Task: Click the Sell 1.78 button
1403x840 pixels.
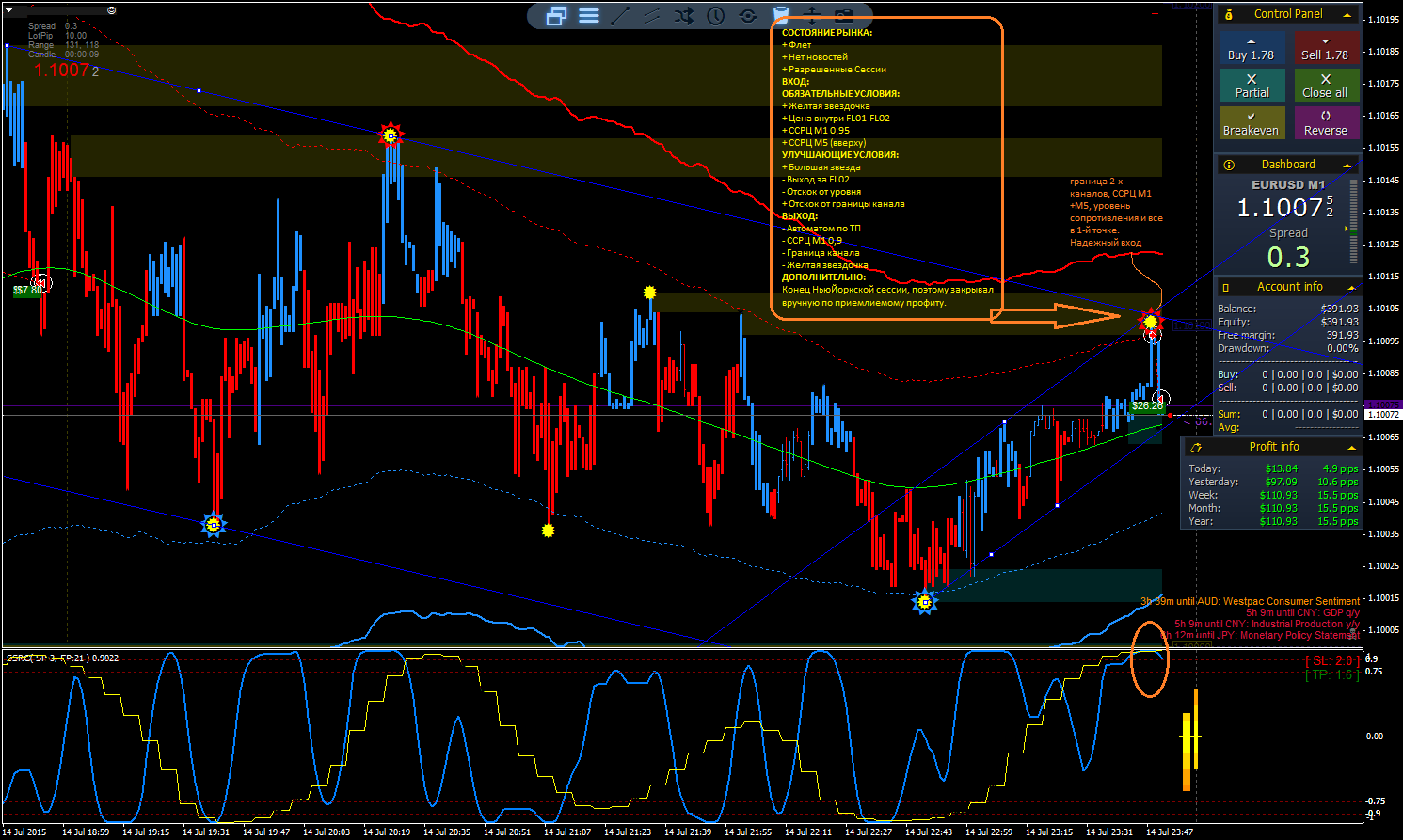Action: coord(1325,49)
